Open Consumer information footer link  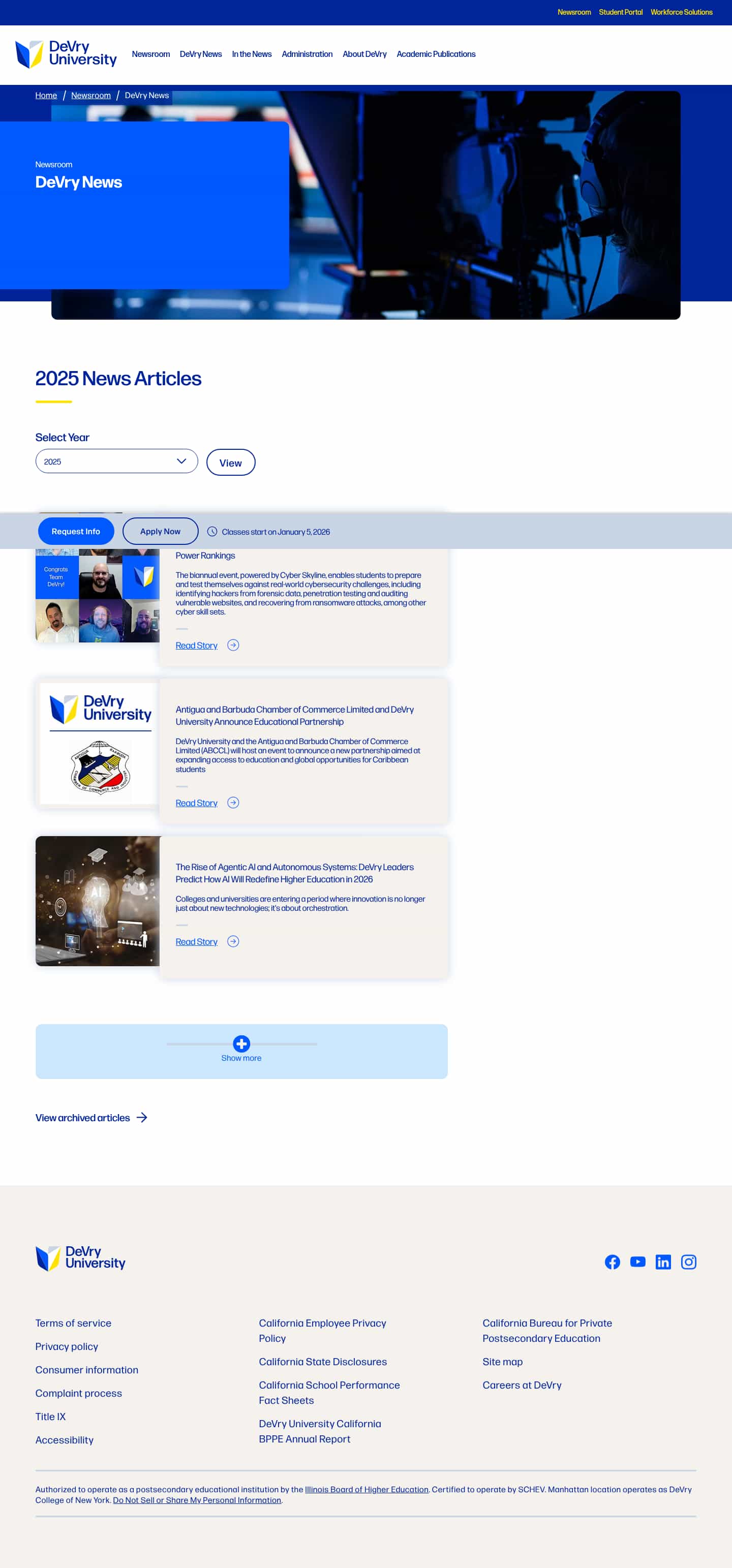coord(86,1370)
